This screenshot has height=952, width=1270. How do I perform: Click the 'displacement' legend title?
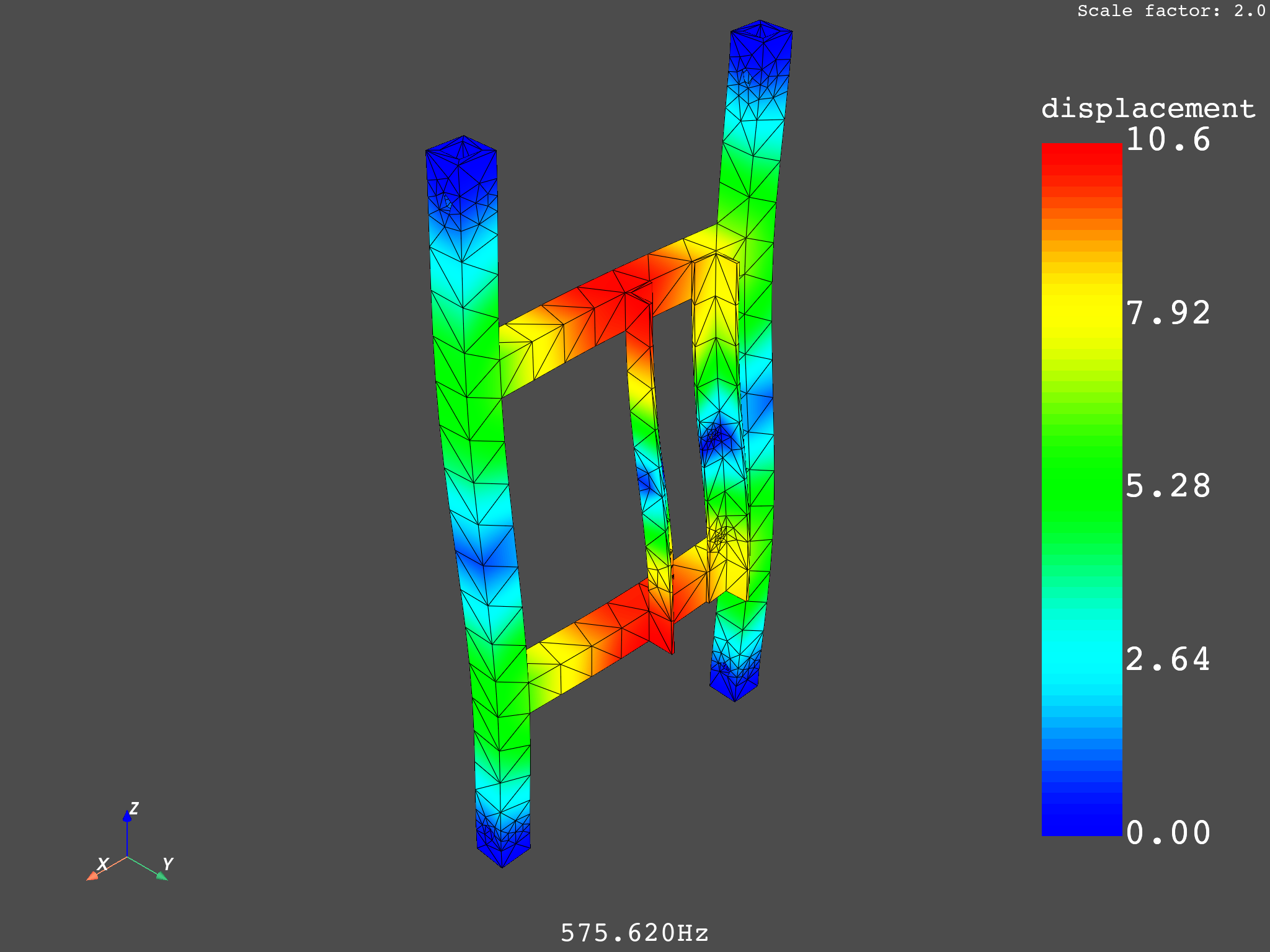(x=1148, y=109)
